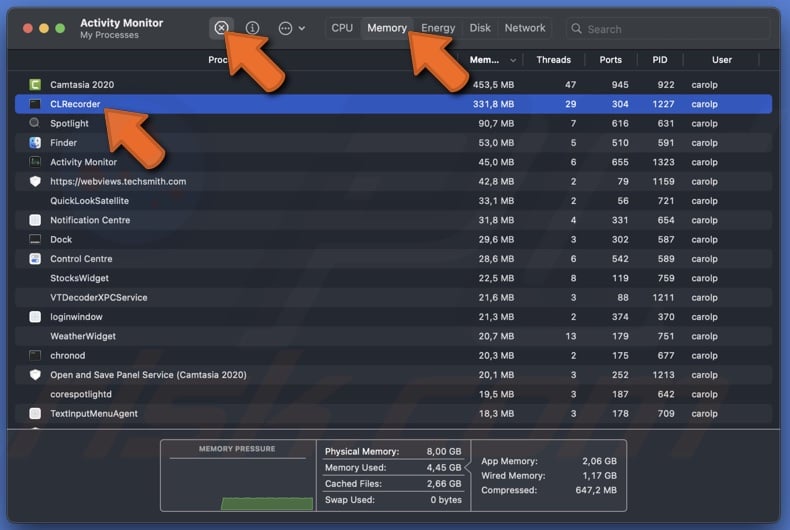Select the Spotlight process name

69,123
